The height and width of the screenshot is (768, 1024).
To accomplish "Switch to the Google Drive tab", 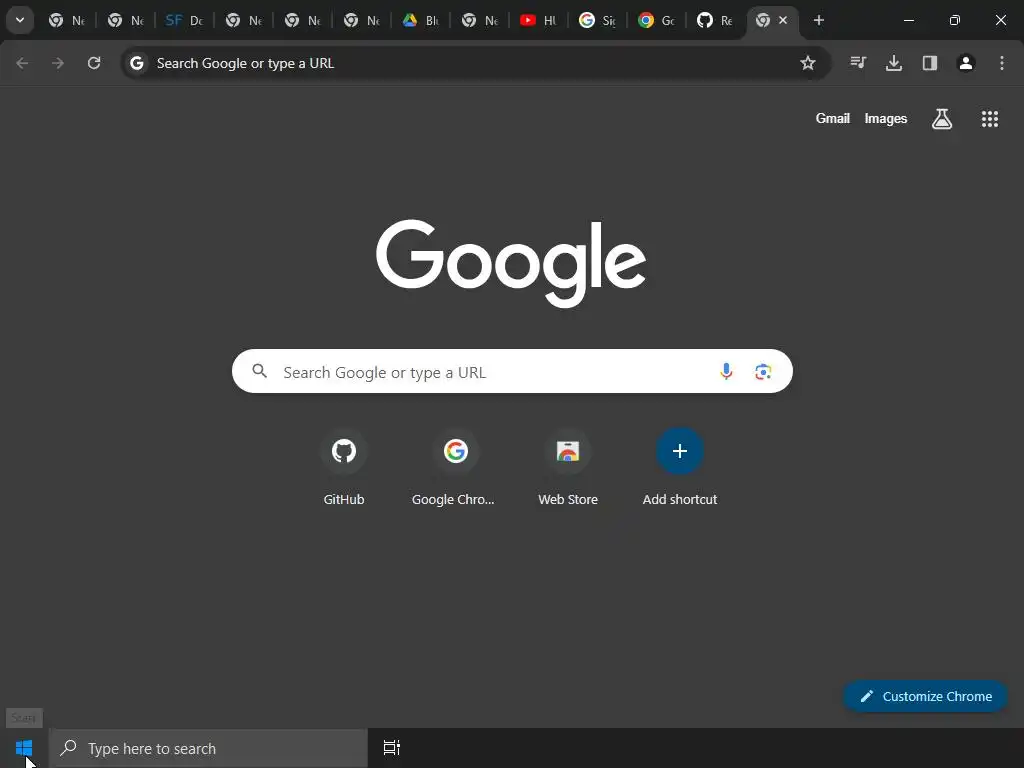I will coord(421,20).
